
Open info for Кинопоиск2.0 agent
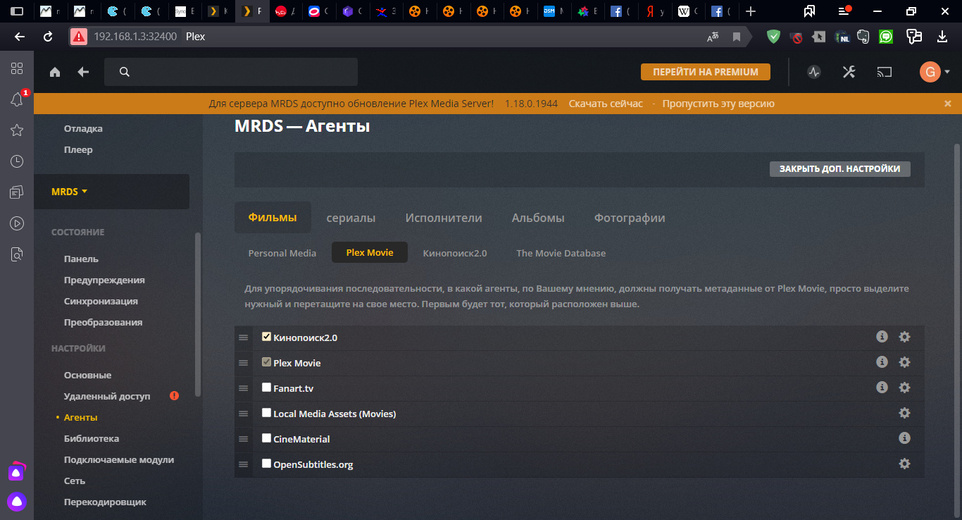[882, 337]
